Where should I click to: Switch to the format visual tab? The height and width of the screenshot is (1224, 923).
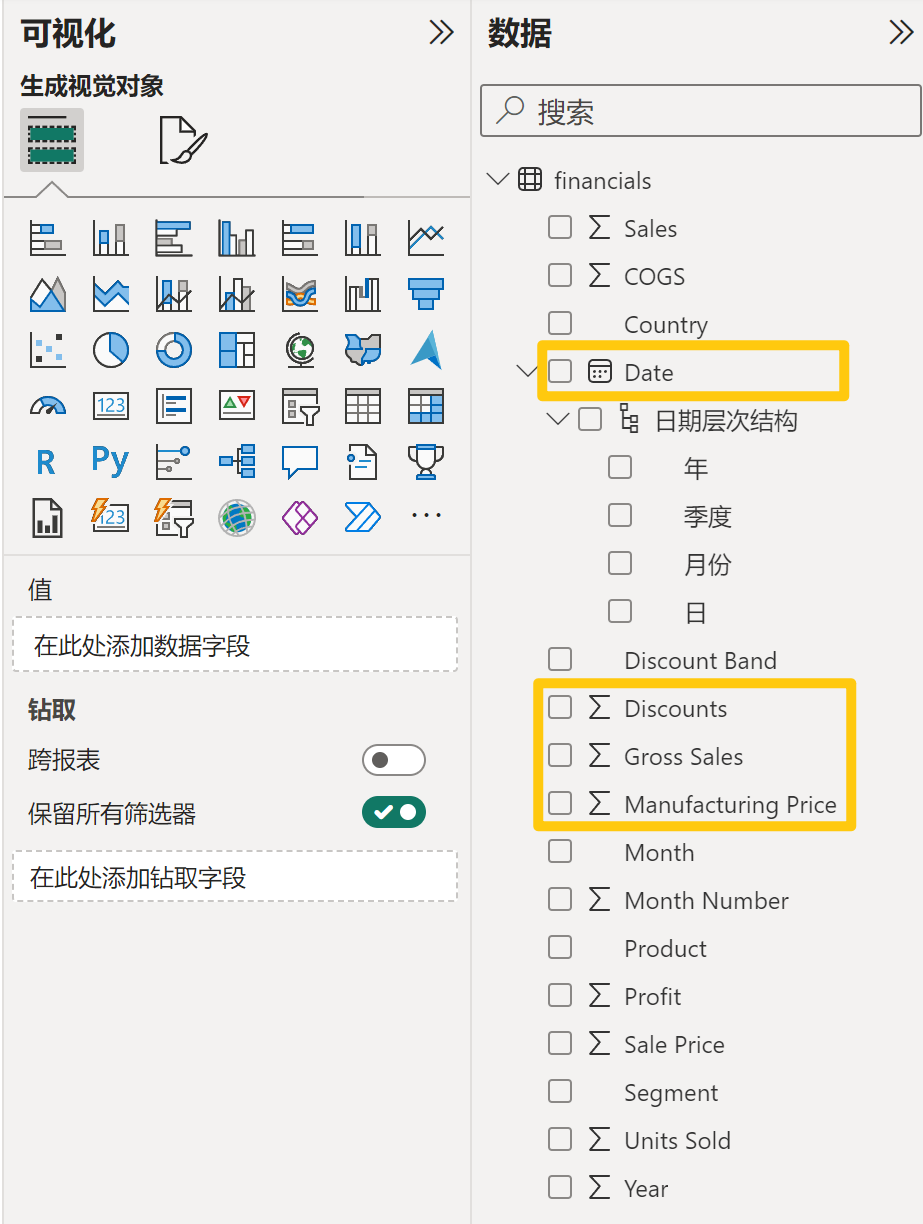(x=183, y=140)
